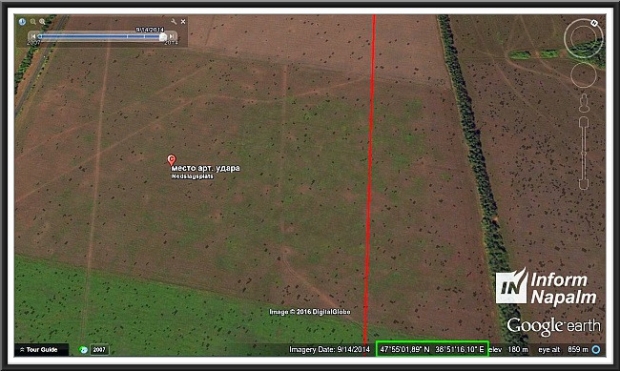
Task: Zoom in with the zoom slider top button
Action: coord(584,122)
